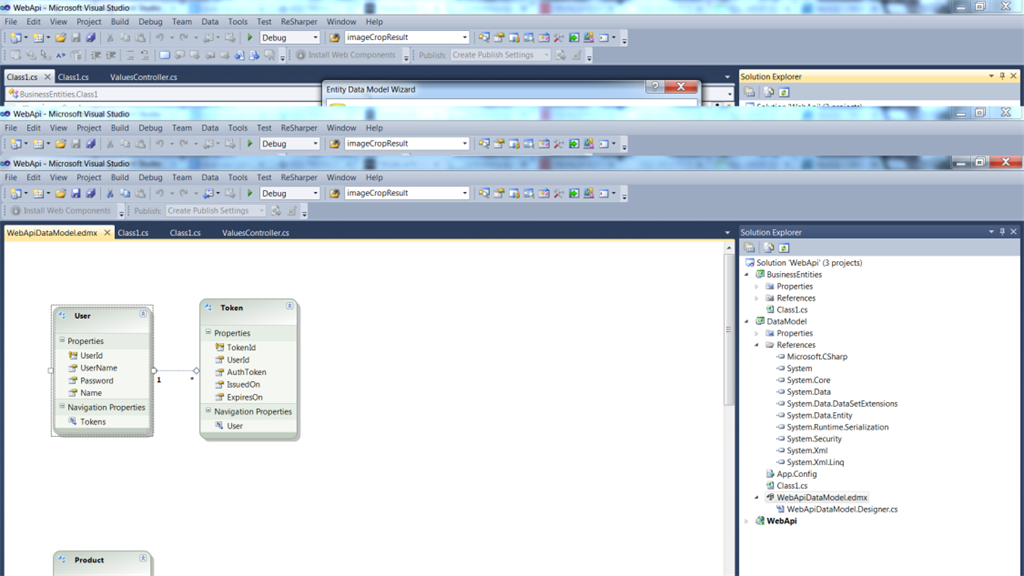Select ExpiresOn property in Token entity
Viewport: 1024px width, 576px height.
[244, 397]
